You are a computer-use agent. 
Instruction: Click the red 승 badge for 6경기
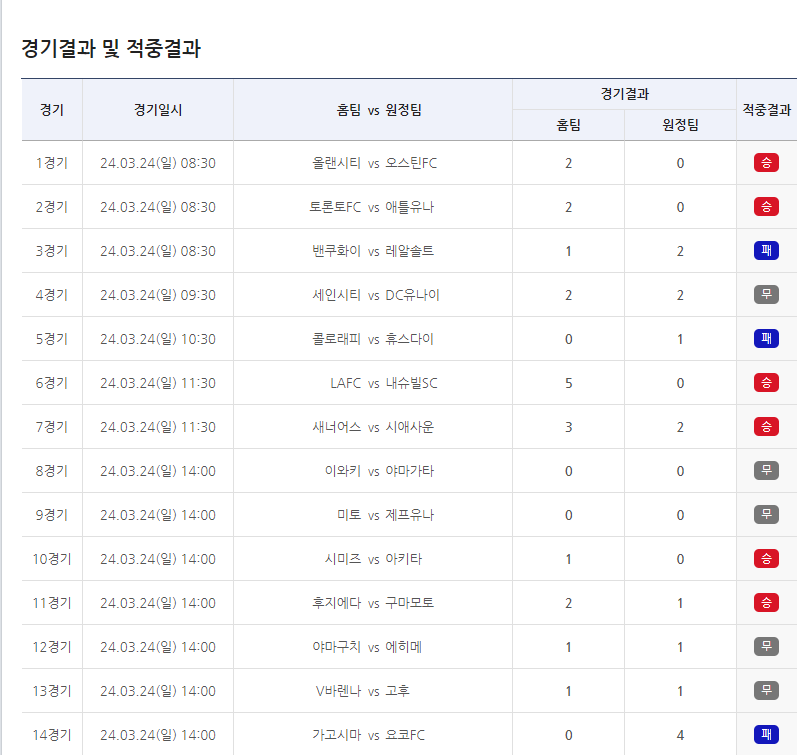(x=766, y=383)
